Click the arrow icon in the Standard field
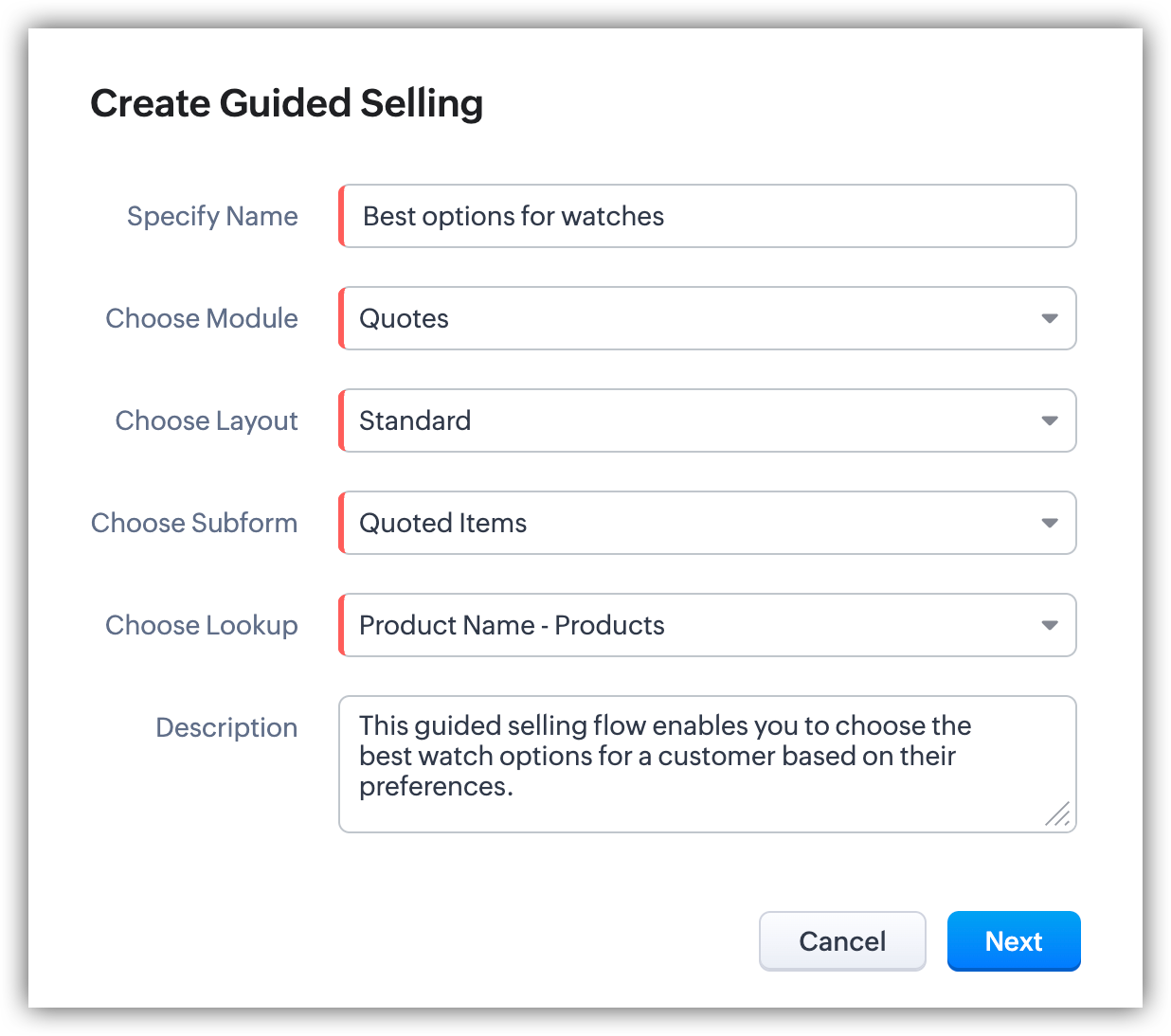The height and width of the screenshot is (1036, 1171). click(1049, 420)
